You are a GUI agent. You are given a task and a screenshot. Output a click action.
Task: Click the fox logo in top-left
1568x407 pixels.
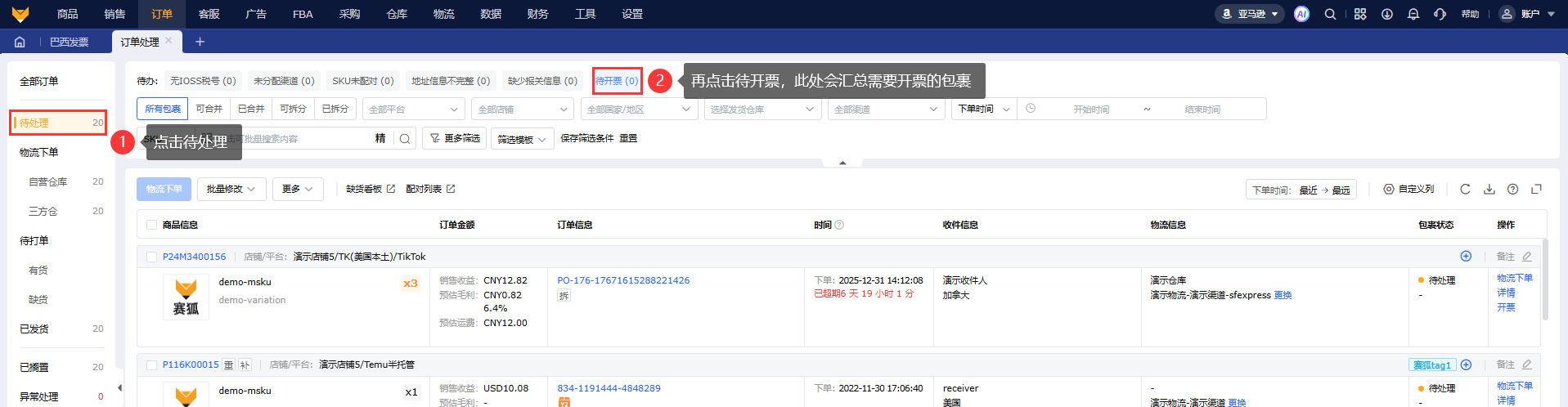pos(20,14)
